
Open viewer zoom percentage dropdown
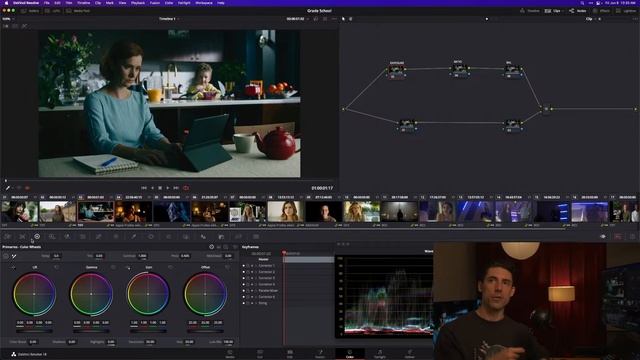click(8, 19)
